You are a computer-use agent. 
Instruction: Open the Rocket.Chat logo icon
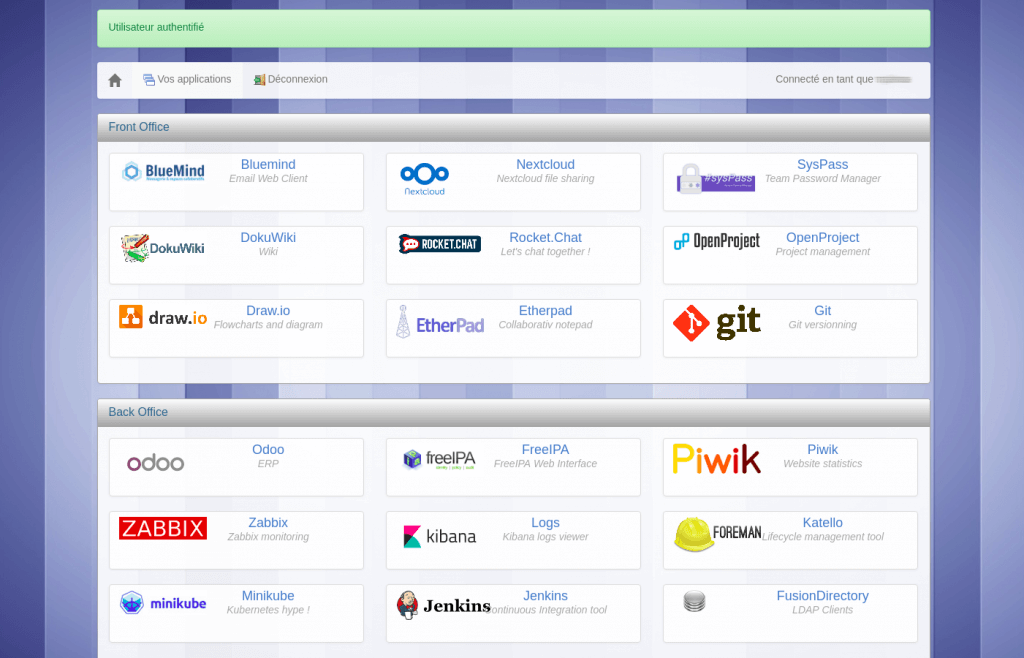[x=439, y=244]
